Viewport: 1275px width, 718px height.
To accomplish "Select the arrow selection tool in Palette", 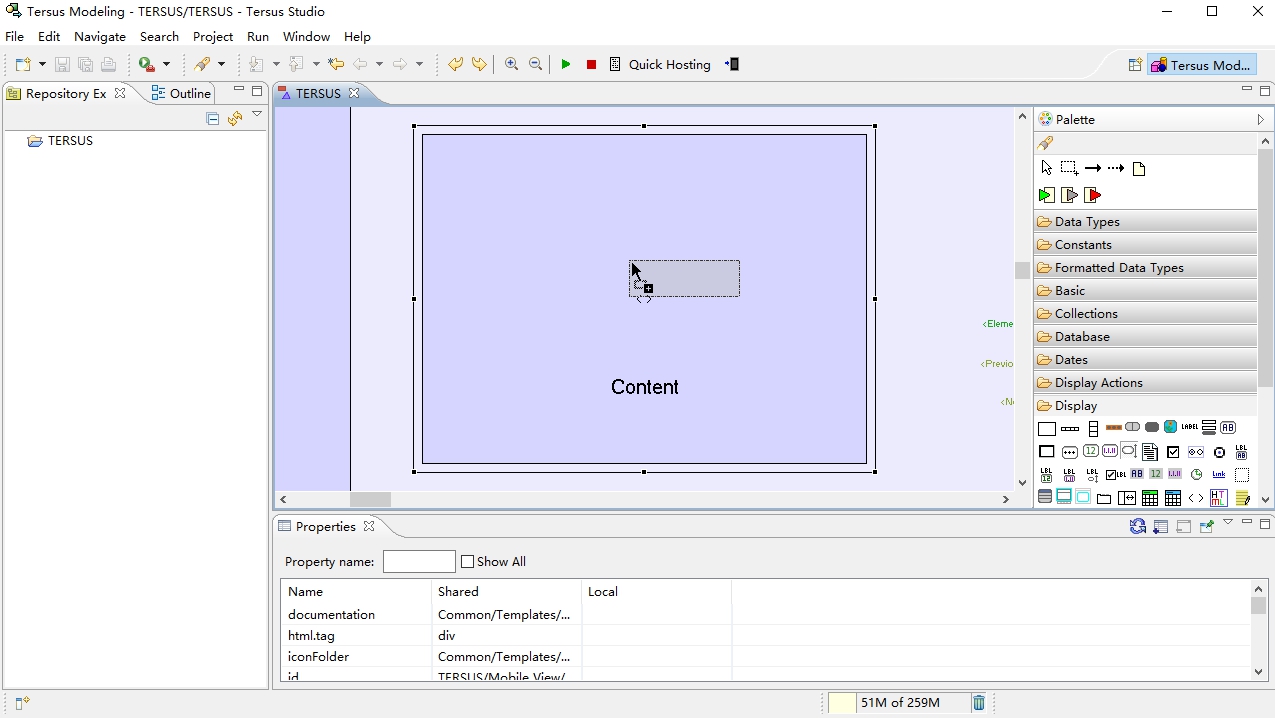I will tap(1046, 168).
